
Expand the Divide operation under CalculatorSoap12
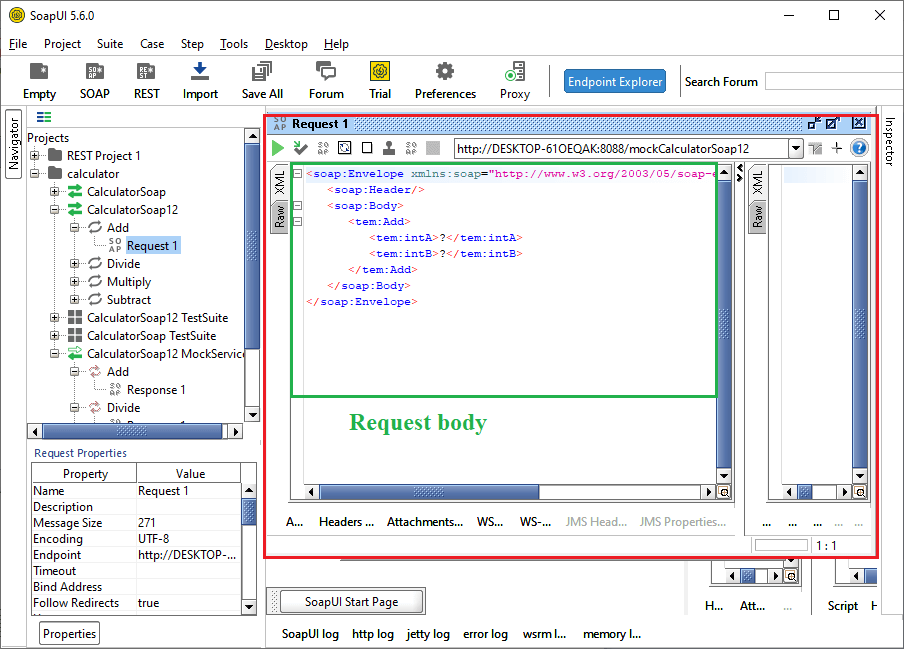(75, 264)
